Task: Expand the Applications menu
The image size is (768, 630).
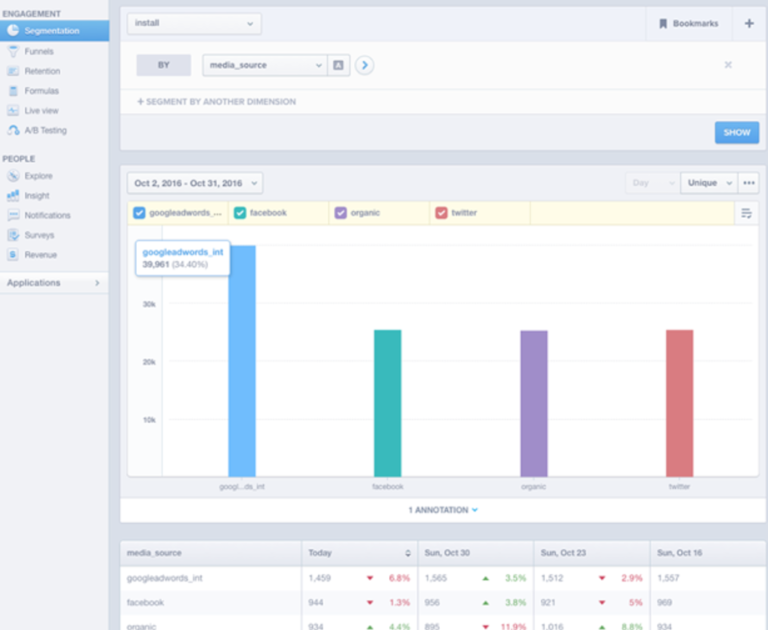Action: [54, 283]
